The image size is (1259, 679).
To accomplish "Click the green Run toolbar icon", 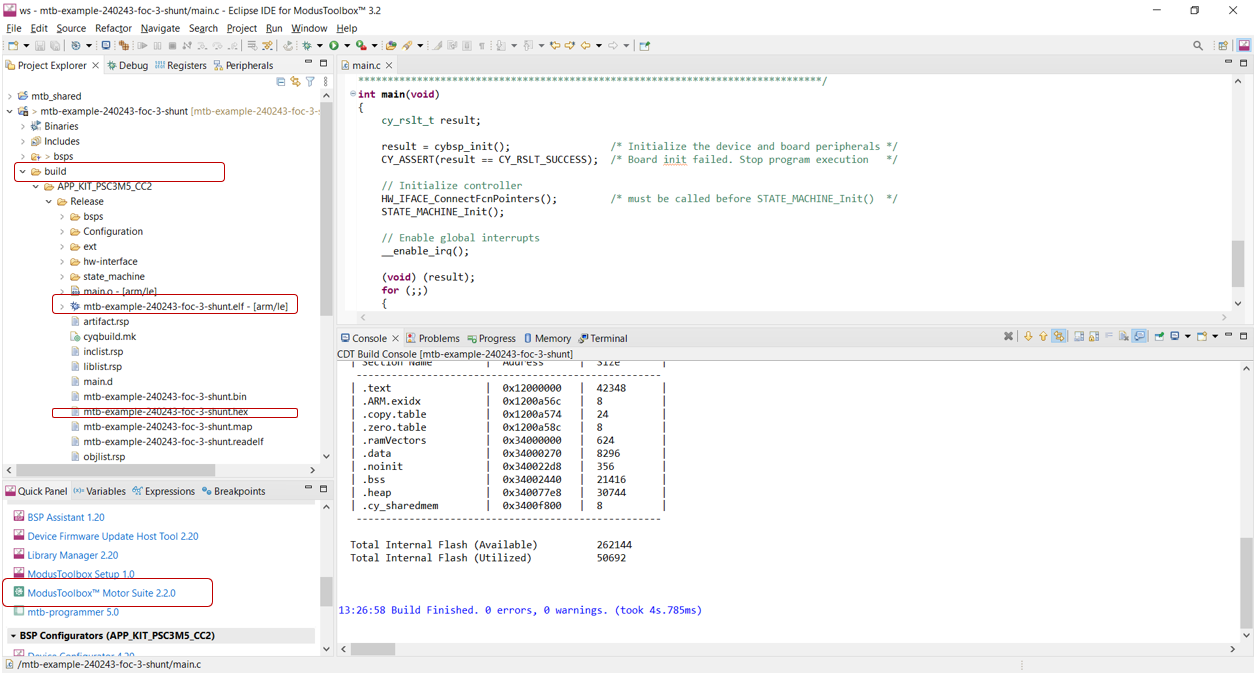I will click(334, 46).
